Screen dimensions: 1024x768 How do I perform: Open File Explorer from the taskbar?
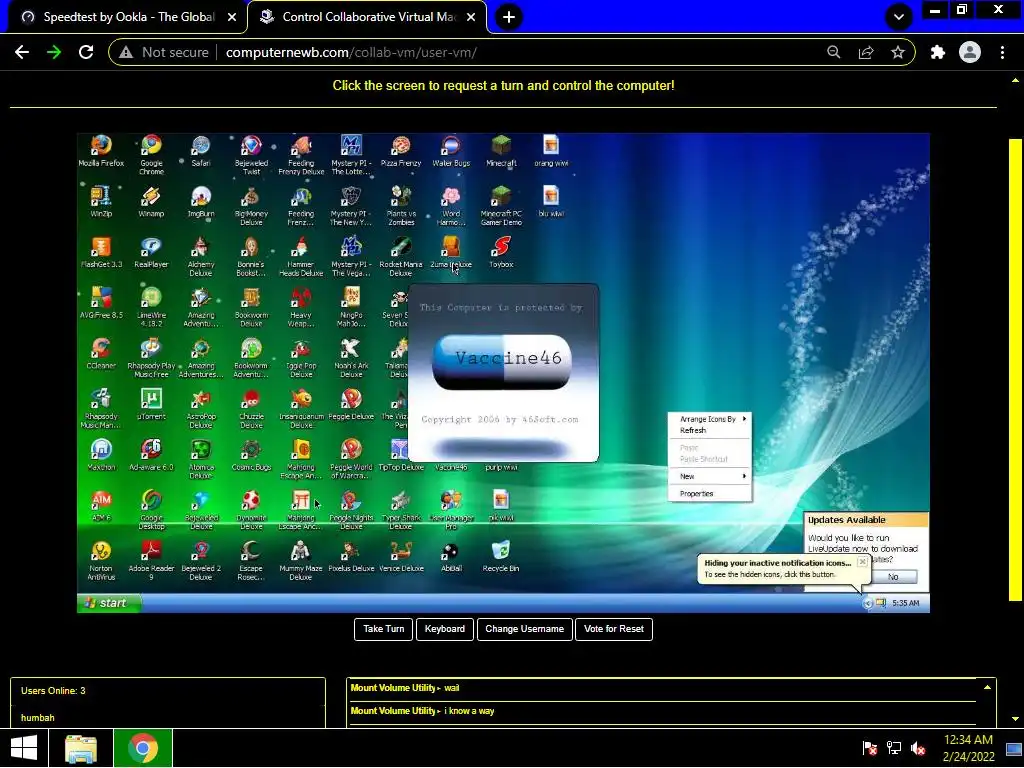81,748
